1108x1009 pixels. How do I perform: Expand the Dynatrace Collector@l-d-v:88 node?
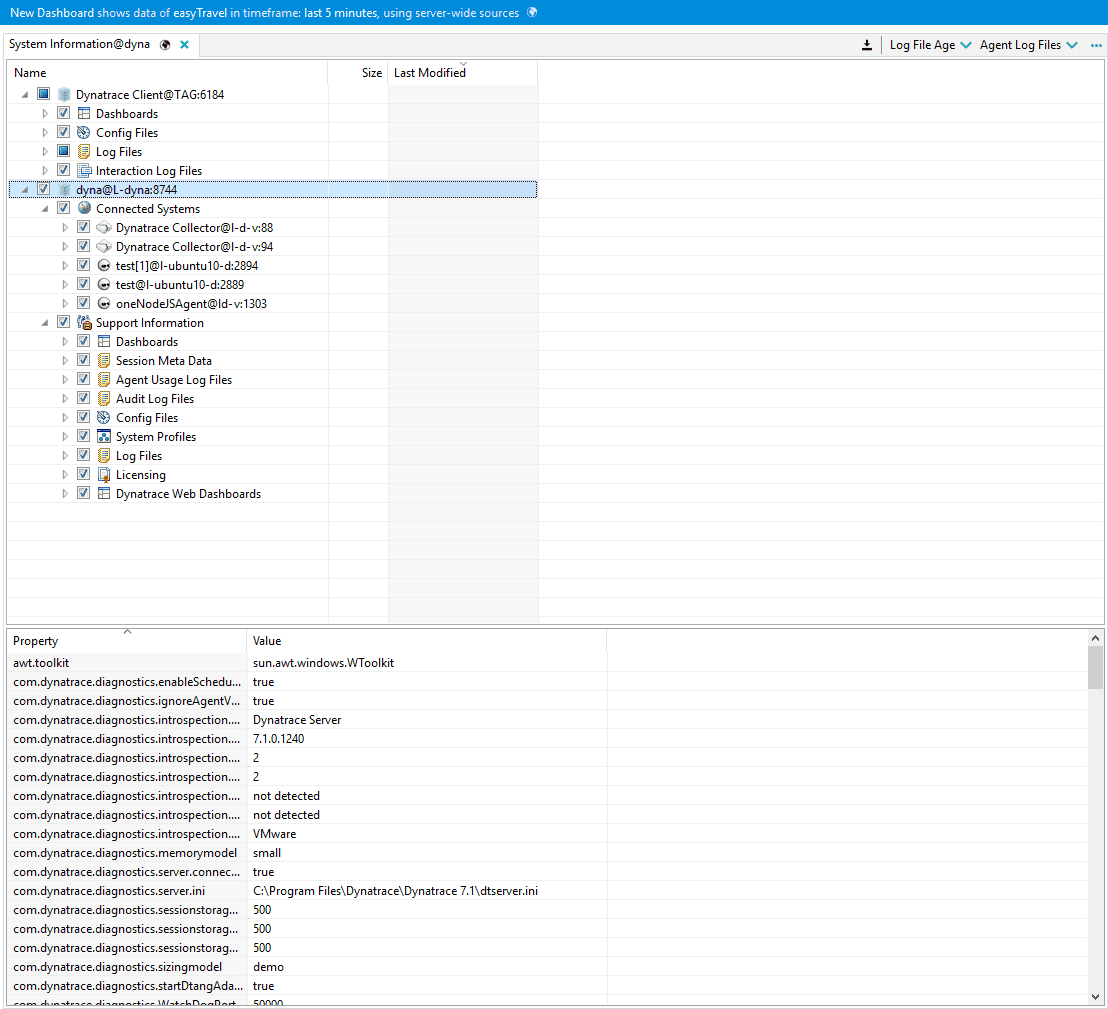coord(65,228)
